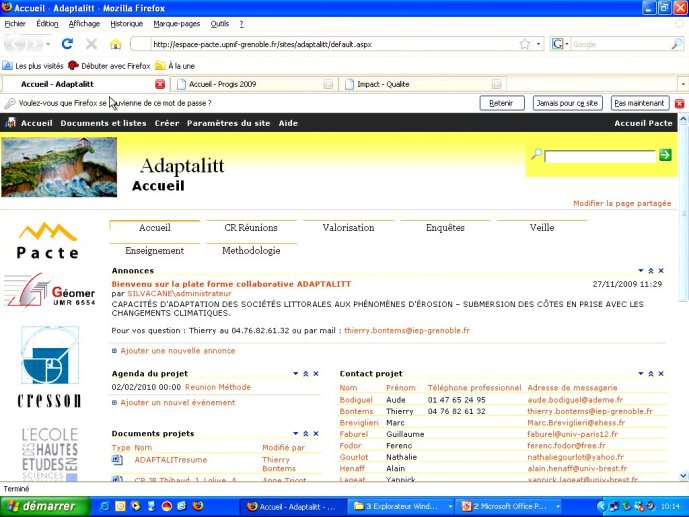Reload the page with the refresh icon

tap(67, 44)
